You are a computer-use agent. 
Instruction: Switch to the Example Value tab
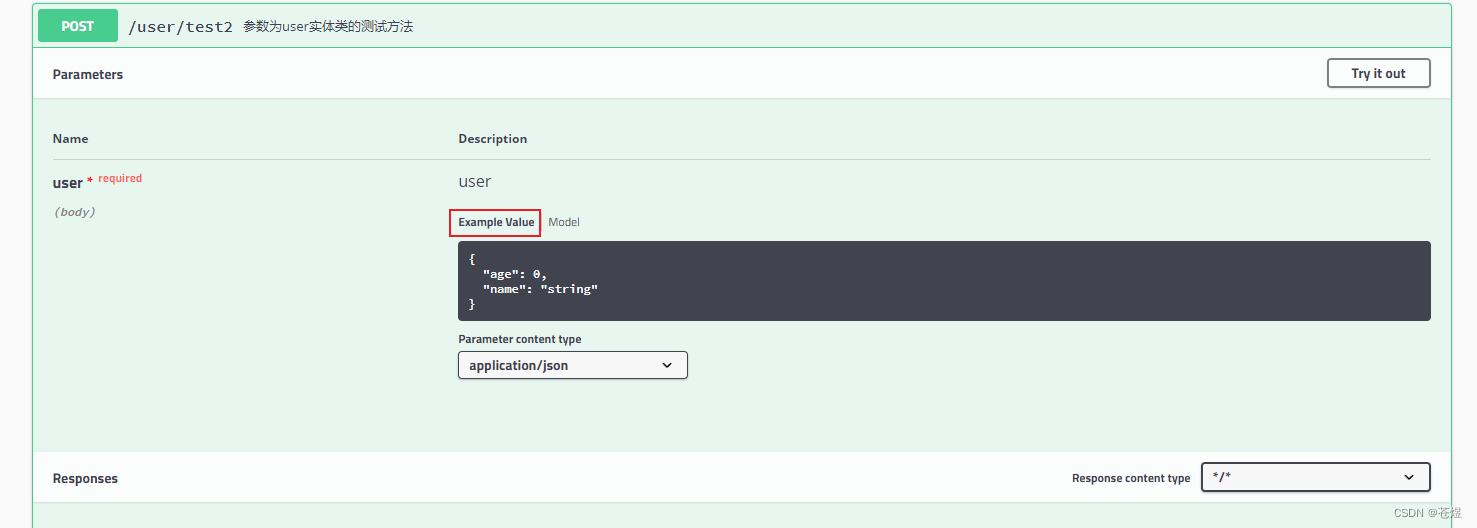496,222
